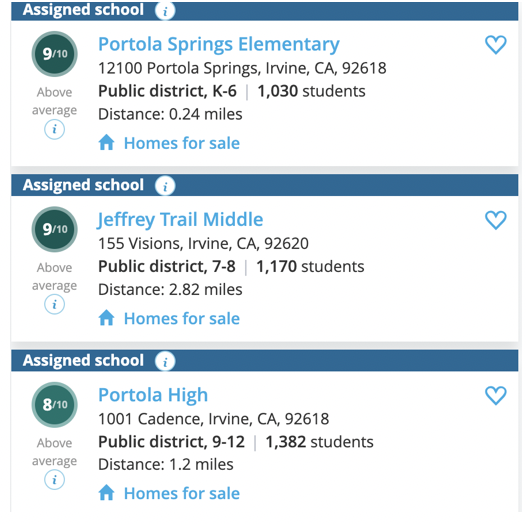Viewport: 526px width, 524px height.
Task: View Homes for sale near Jeffrey Trail Middle
Action: click(x=182, y=318)
